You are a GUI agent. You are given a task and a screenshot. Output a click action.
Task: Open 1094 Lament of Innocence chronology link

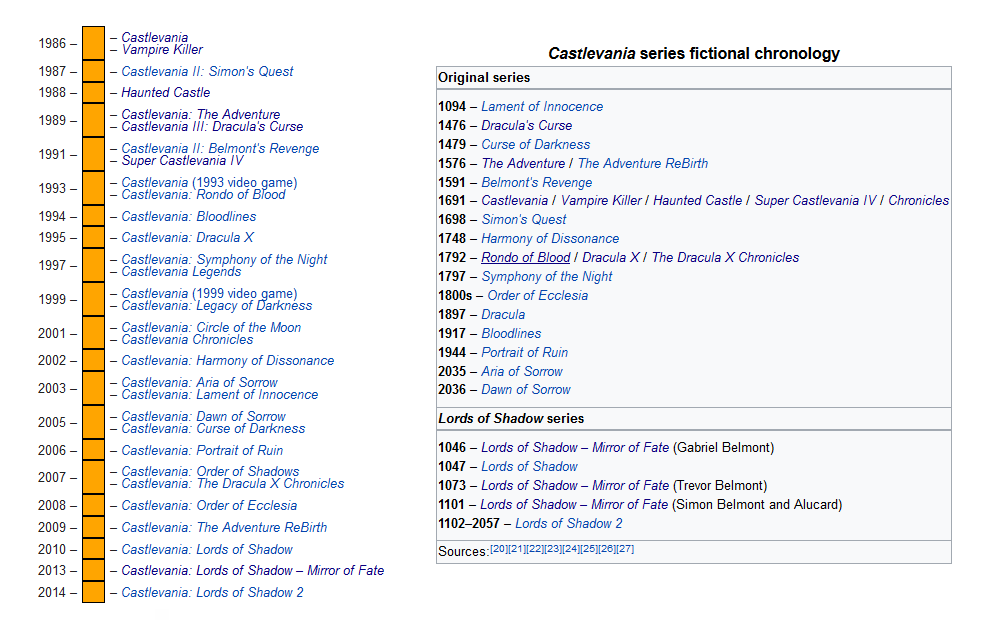pyautogui.click(x=542, y=107)
